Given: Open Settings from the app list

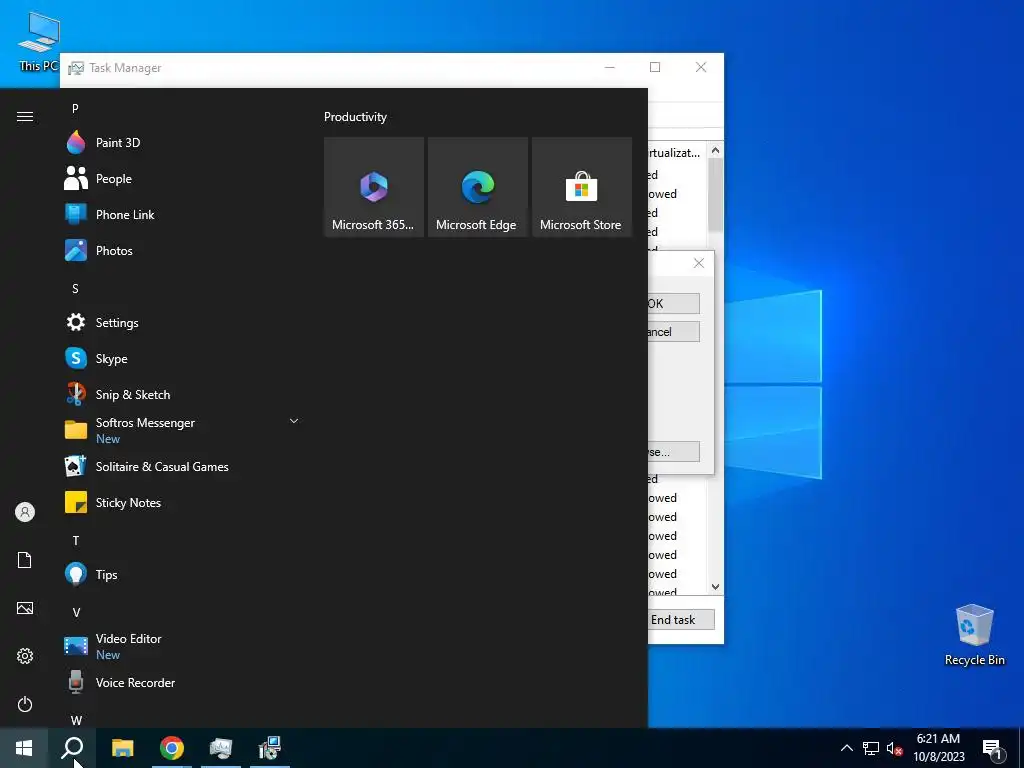Looking at the screenshot, I should pos(183,323).
